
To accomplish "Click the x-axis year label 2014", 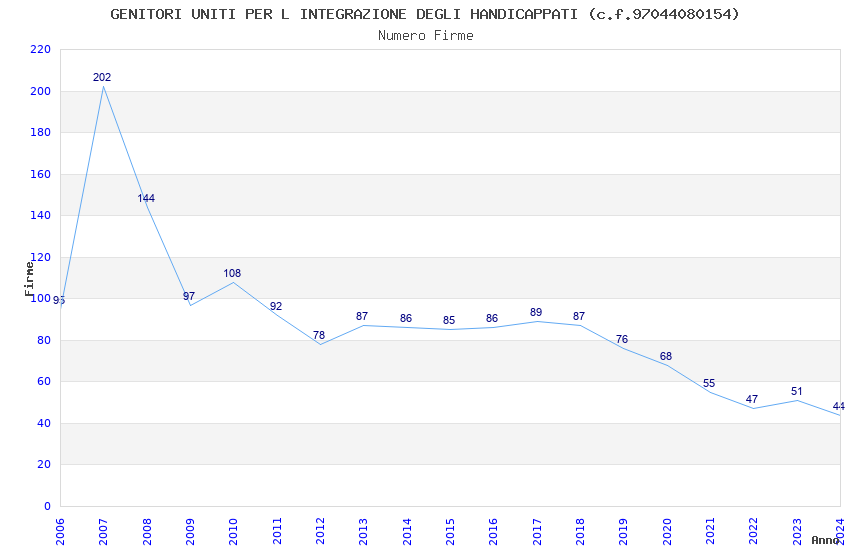I will coord(407,532).
